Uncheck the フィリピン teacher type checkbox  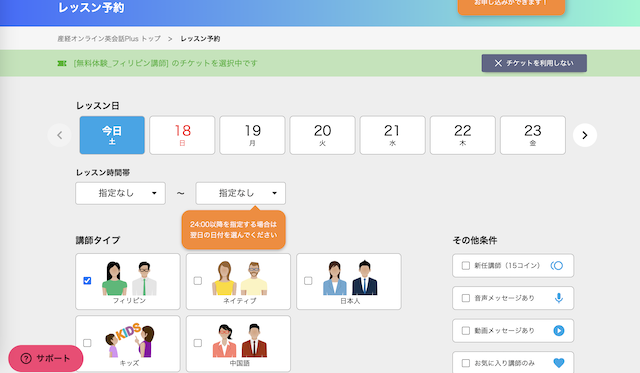point(87,281)
